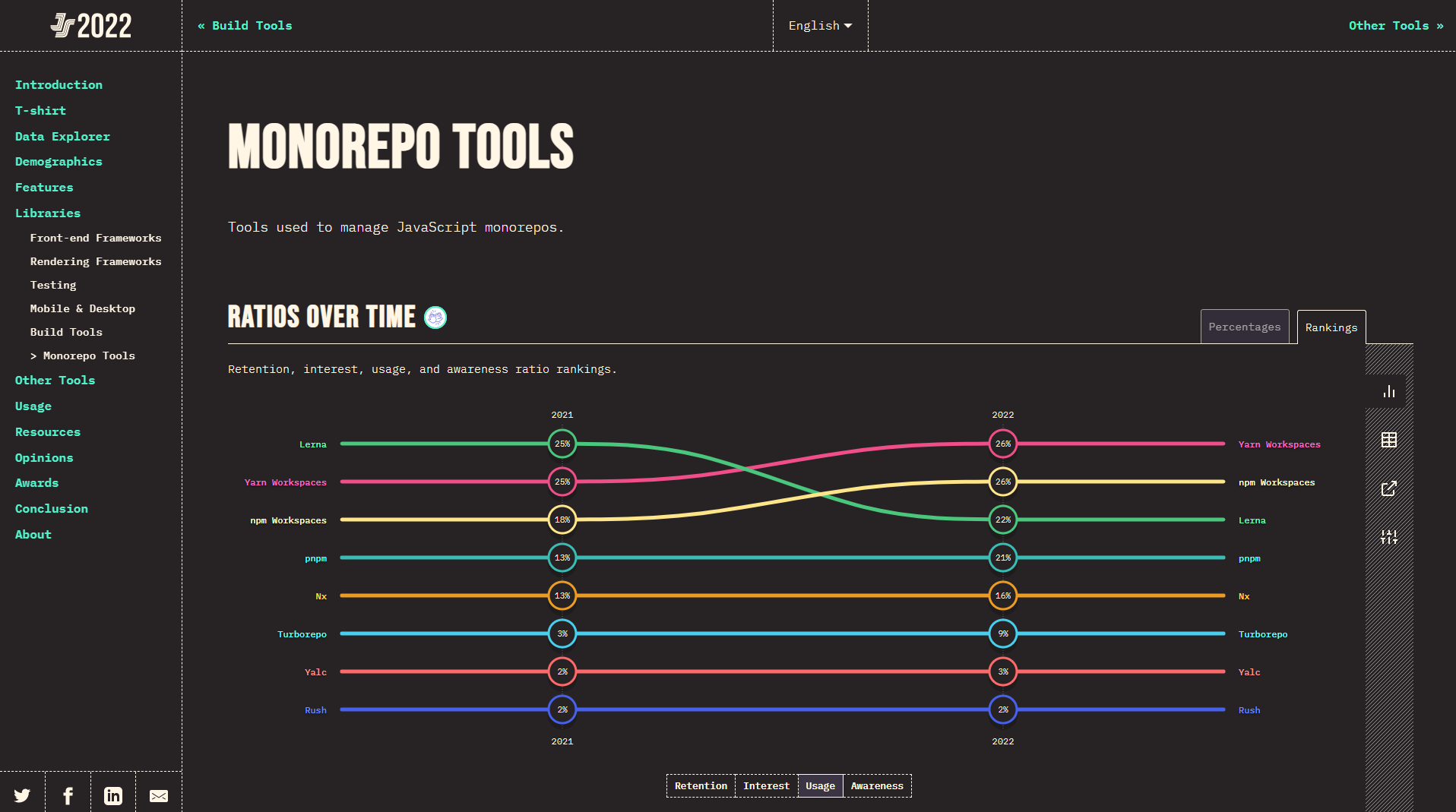Viewport: 1456px width, 812px height.
Task: Open the Features section
Action: pyautogui.click(x=44, y=188)
